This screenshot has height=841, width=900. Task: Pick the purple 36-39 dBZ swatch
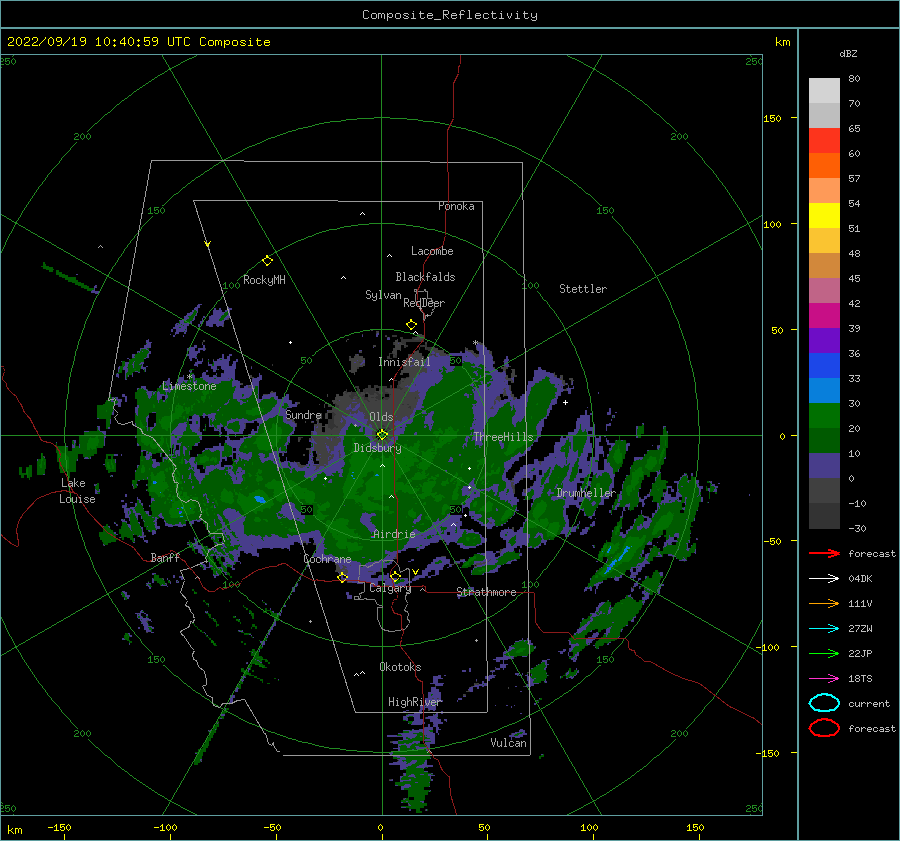point(824,341)
